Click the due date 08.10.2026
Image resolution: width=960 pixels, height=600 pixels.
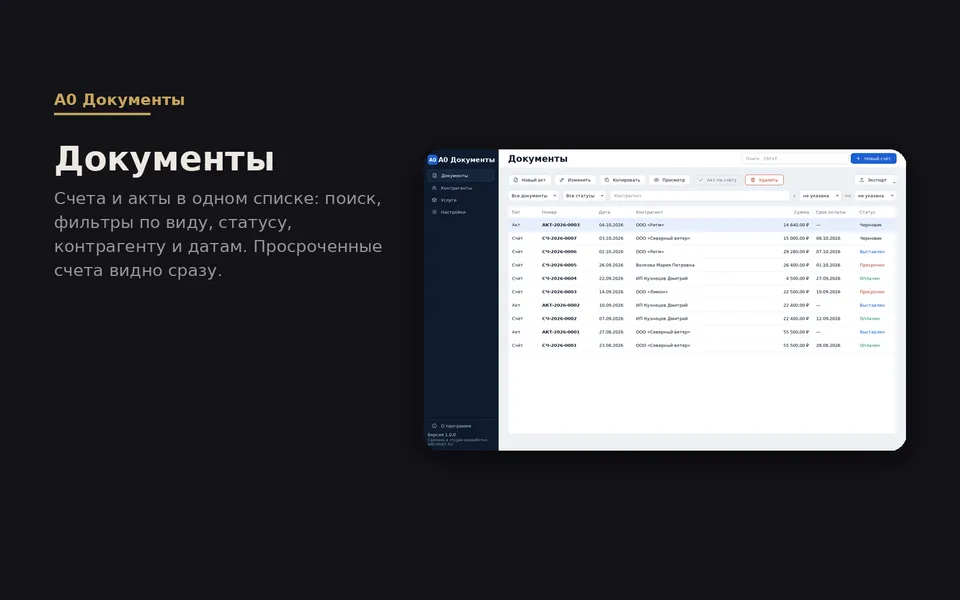click(828, 239)
